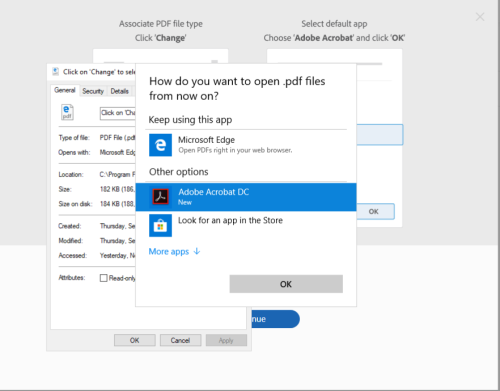Image resolution: width=500 pixels, height=391 pixels.
Task: Close the overlay with the X icon
Action: click(x=480, y=17)
